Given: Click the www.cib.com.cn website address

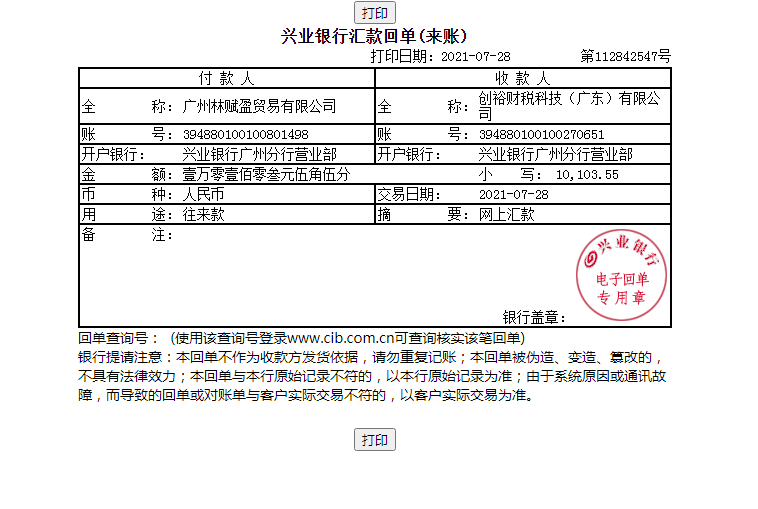Looking at the screenshot, I should click(340, 338).
